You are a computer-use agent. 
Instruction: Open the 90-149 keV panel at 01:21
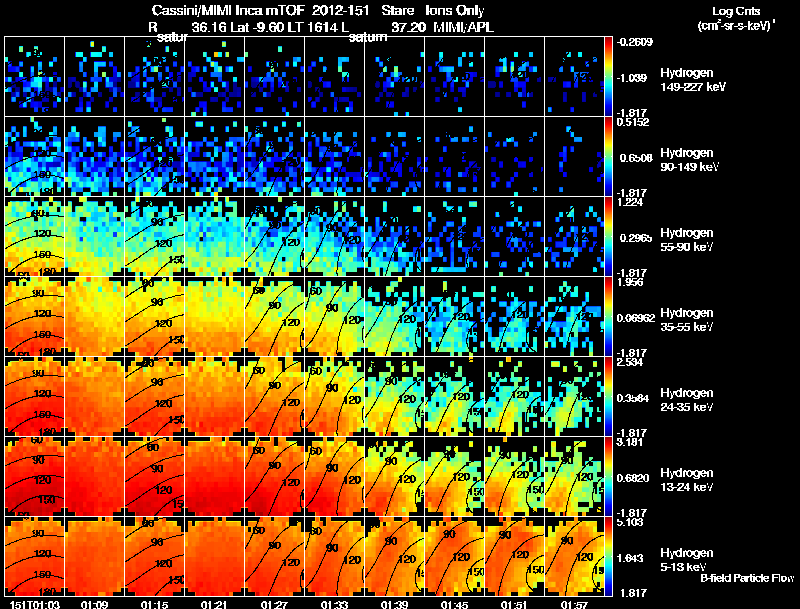(x=215, y=157)
